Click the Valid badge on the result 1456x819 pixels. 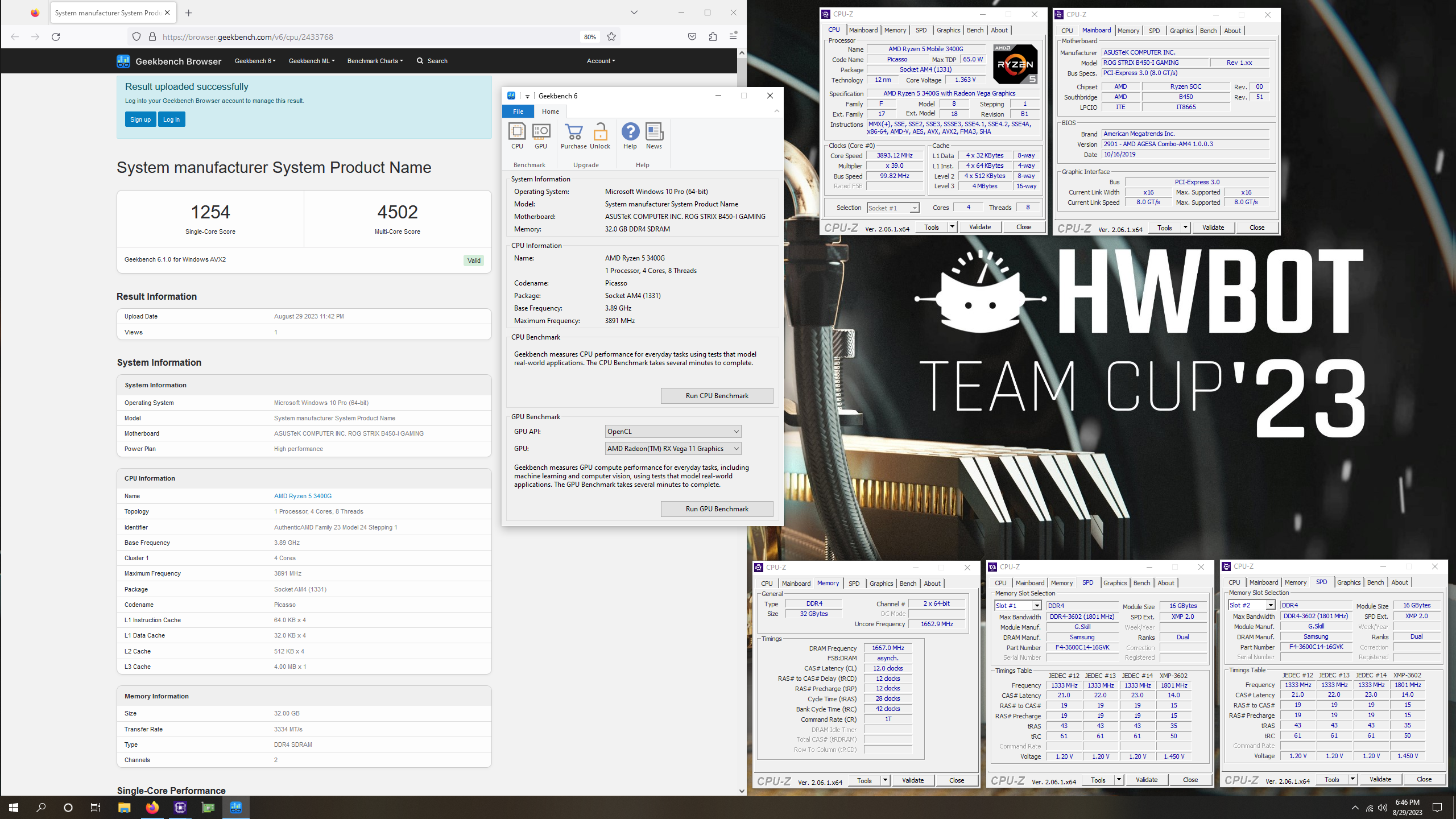[474, 260]
